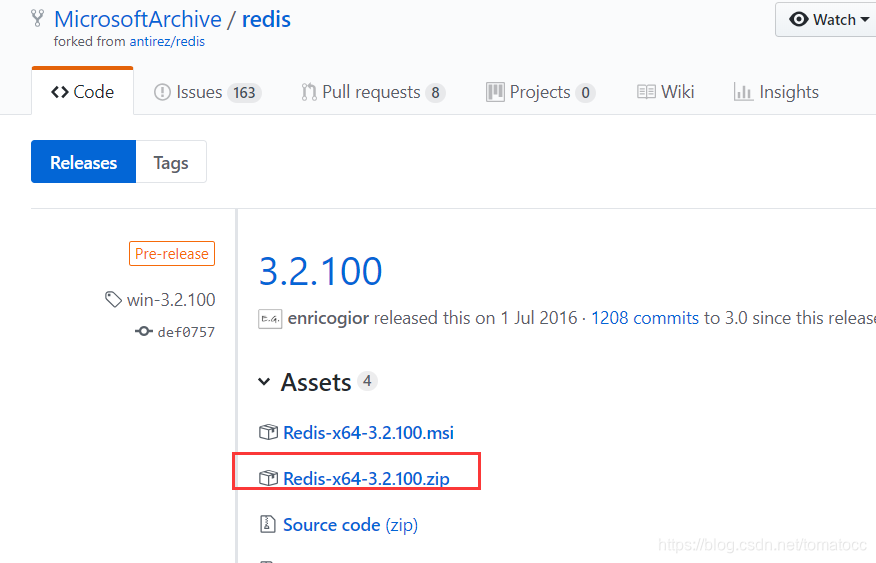The height and width of the screenshot is (563, 876).
Task: Open the Watch dropdown button
Action: (826, 20)
